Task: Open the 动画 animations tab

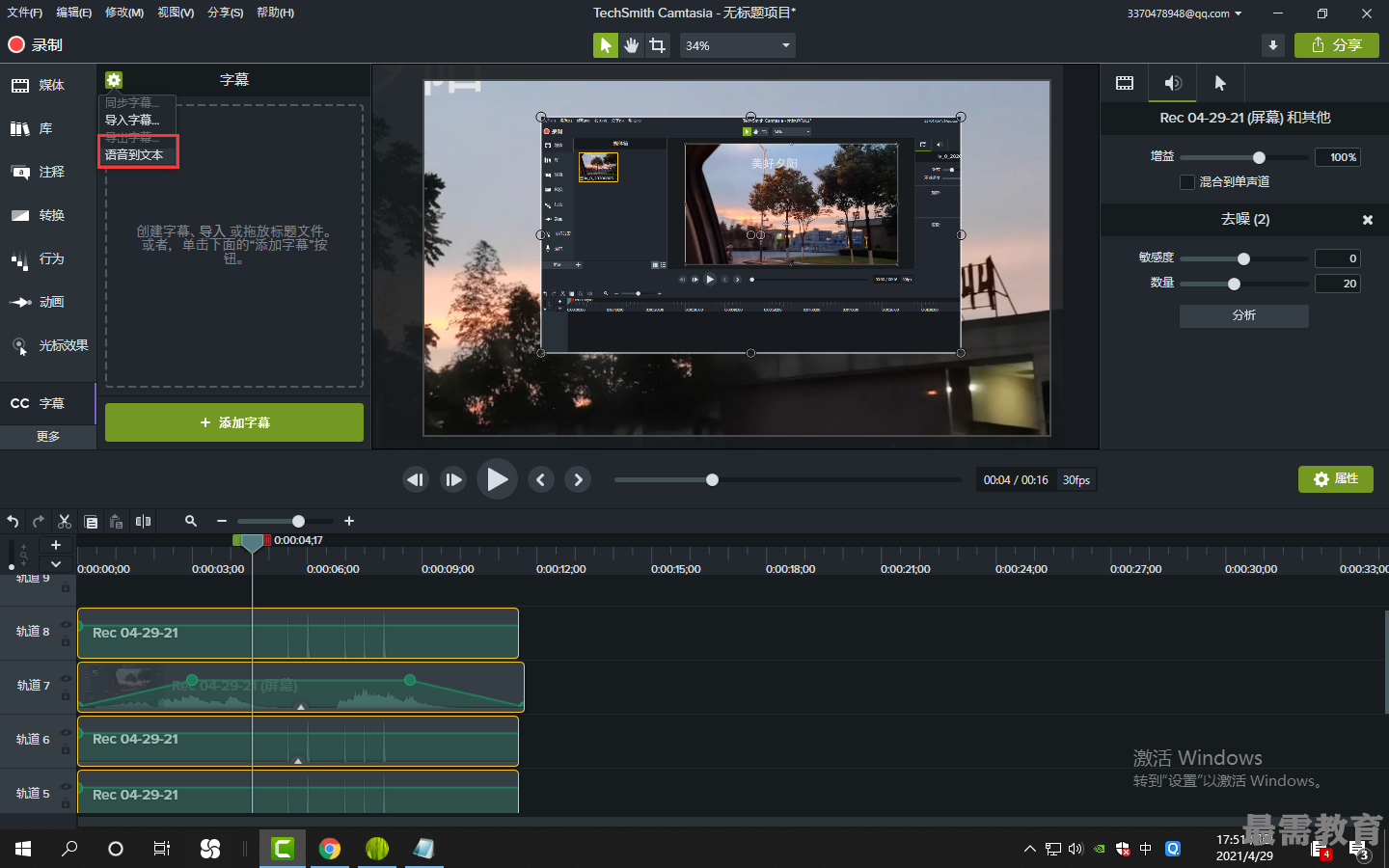Action: click(48, 302)
